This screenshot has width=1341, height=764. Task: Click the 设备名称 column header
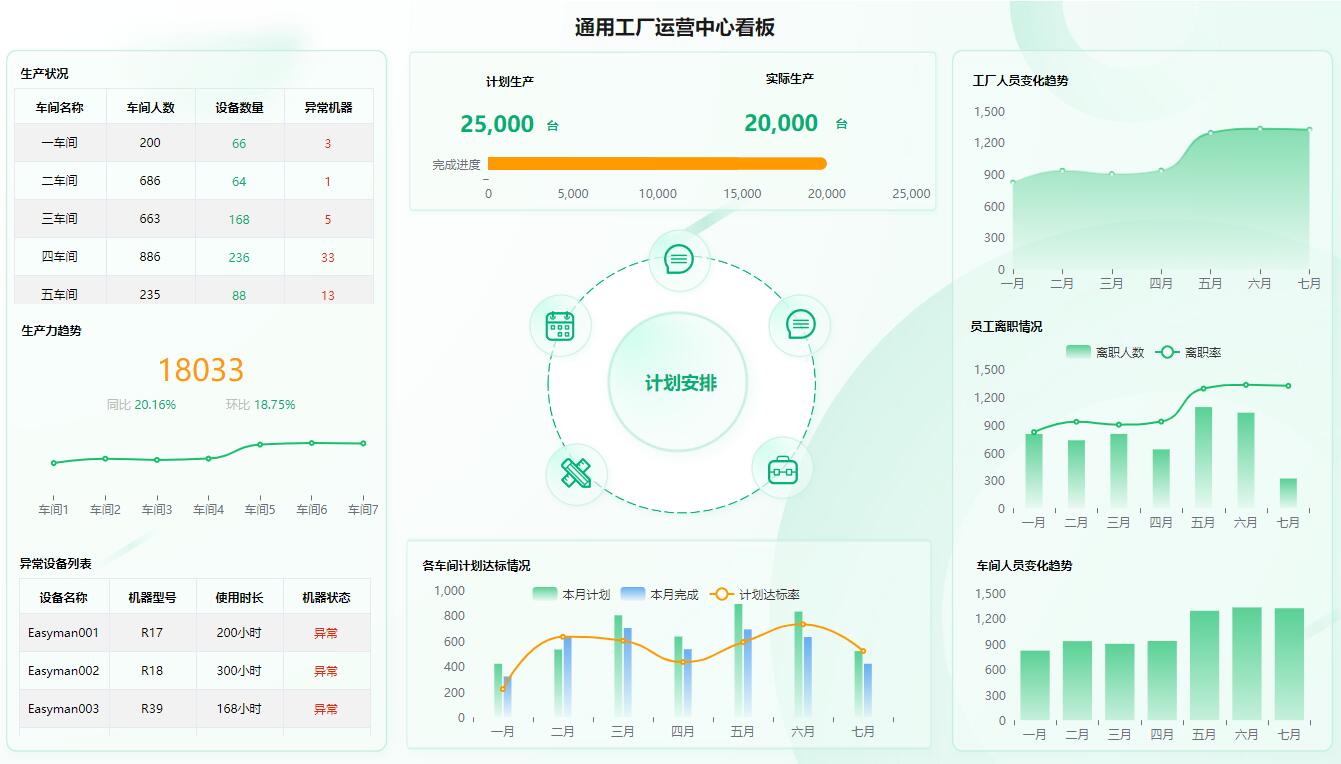click(x=63, y=597)
